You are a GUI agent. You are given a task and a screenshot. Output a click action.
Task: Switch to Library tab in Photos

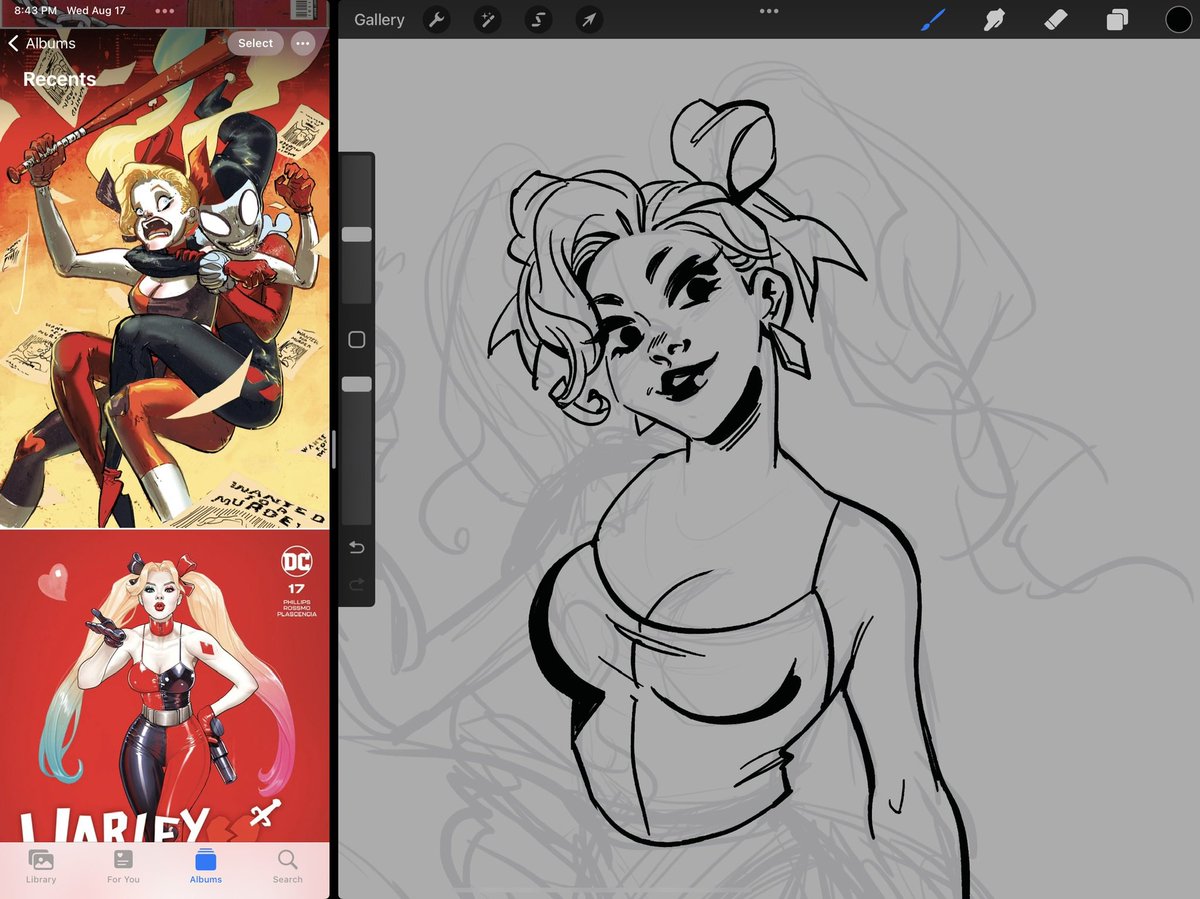coord(41,866)
